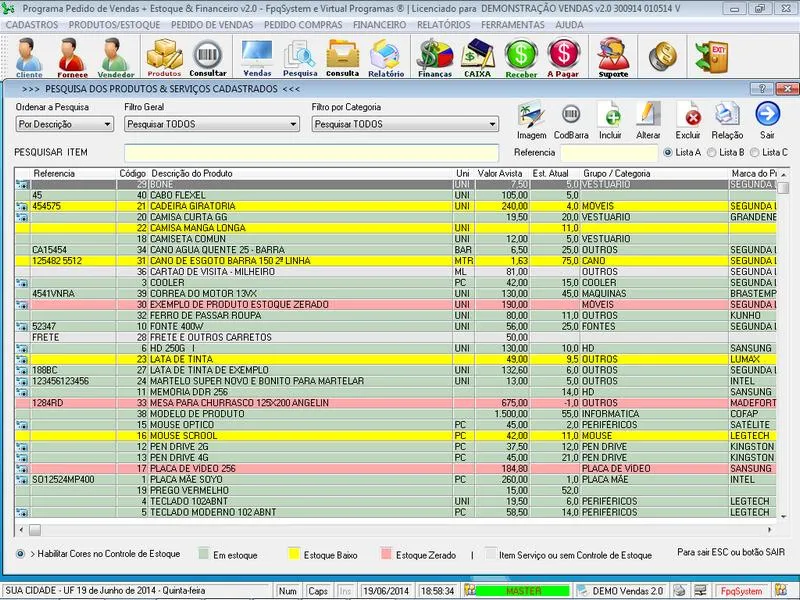Screen dimensions: 800x600
Task: Toggle Habilitar Cores no Controle de Estoque
Action: 21,553
